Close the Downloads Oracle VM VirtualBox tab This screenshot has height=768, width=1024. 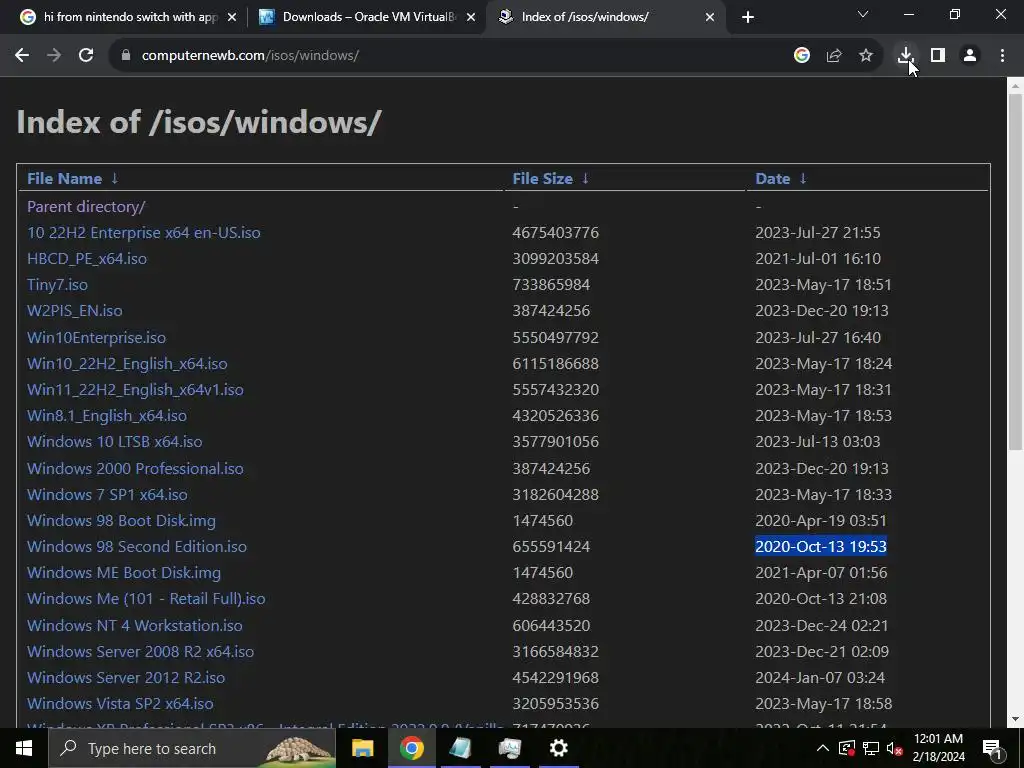[x=471, y=17]
